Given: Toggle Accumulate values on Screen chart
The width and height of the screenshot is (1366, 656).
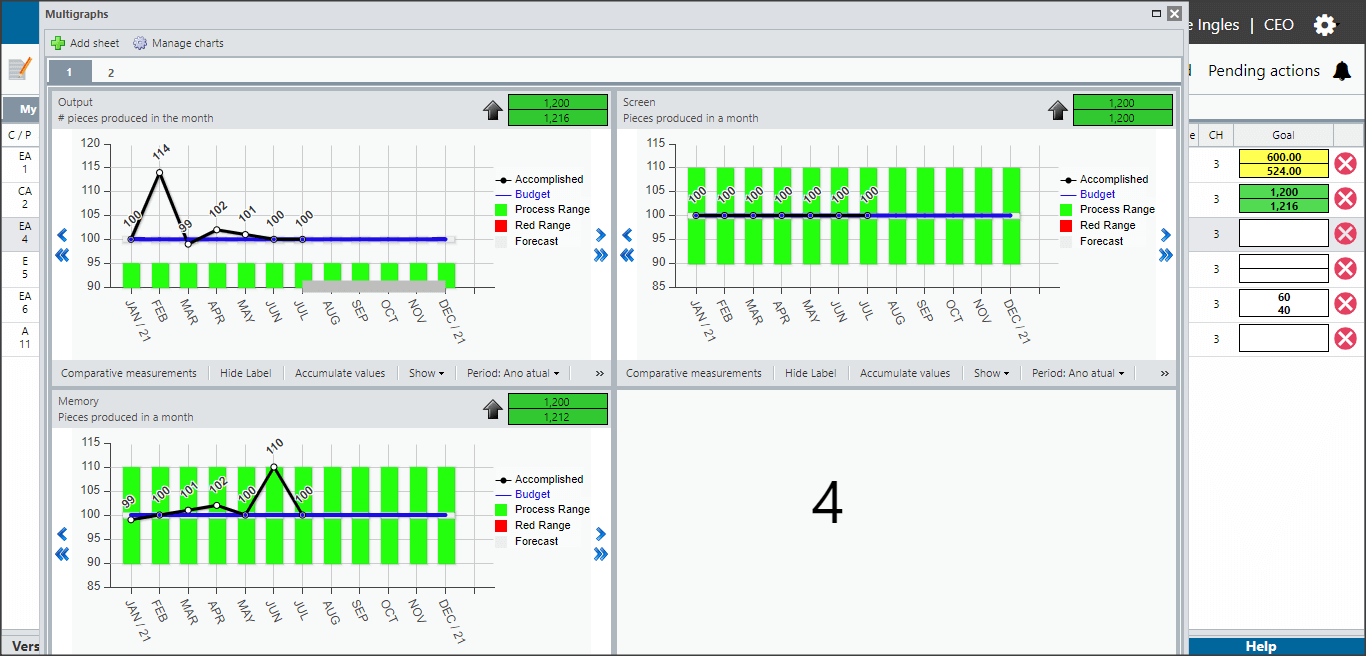Looking at the screenshot, I should click(905, 373).
